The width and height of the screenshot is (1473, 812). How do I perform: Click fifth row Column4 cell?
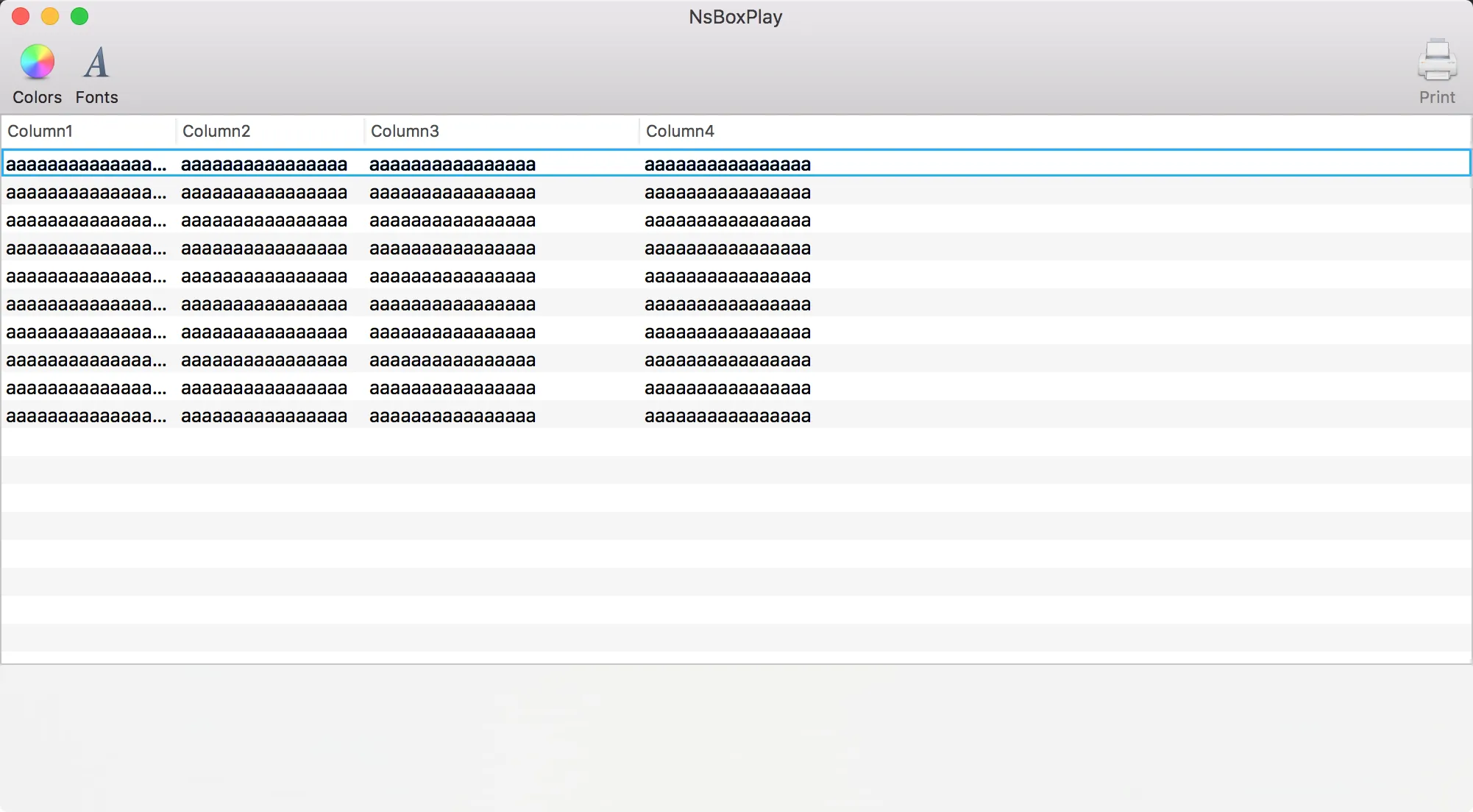point(727,277)
